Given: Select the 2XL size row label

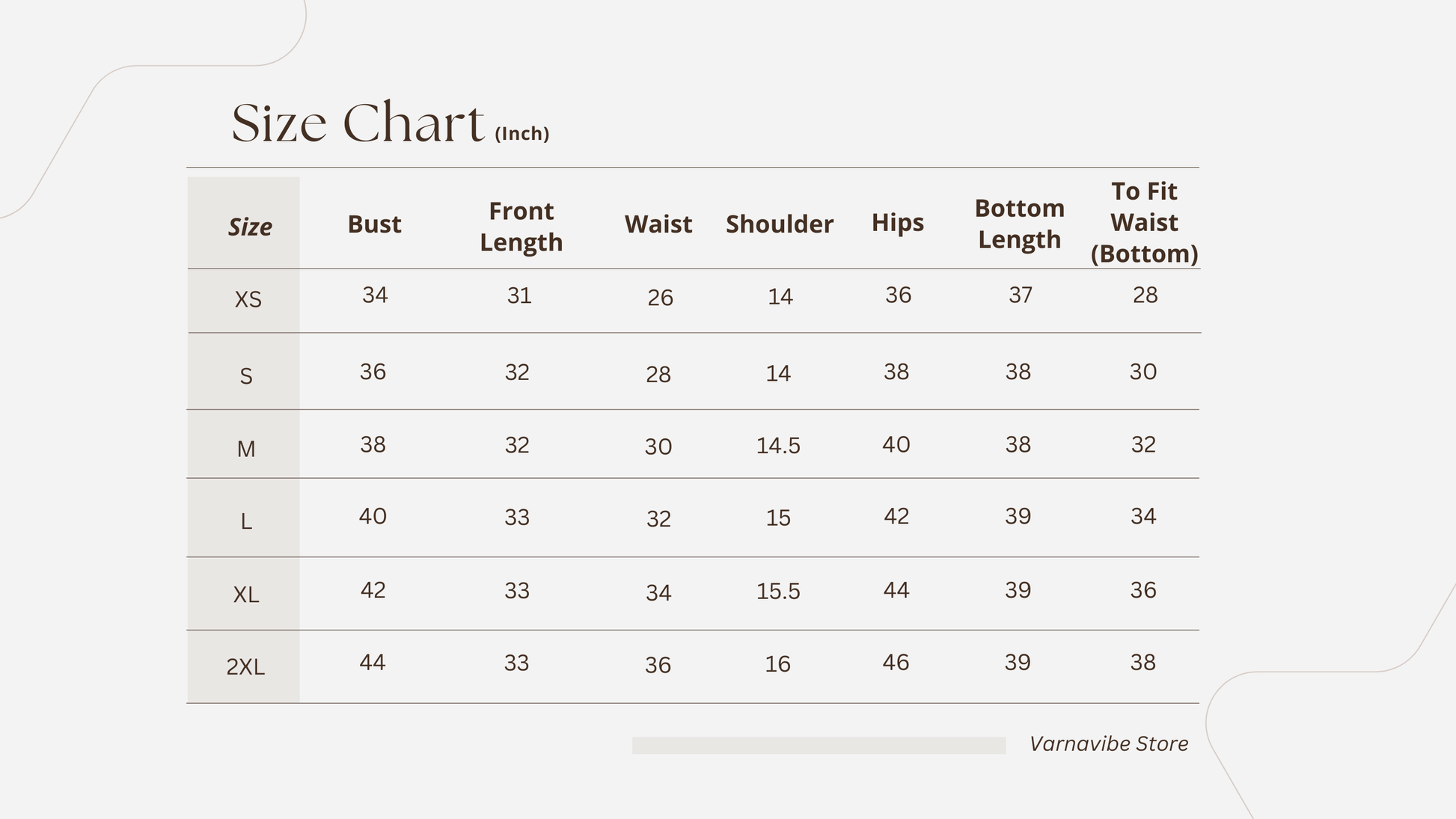Looking at the screenshot, I should coord(245,666).
